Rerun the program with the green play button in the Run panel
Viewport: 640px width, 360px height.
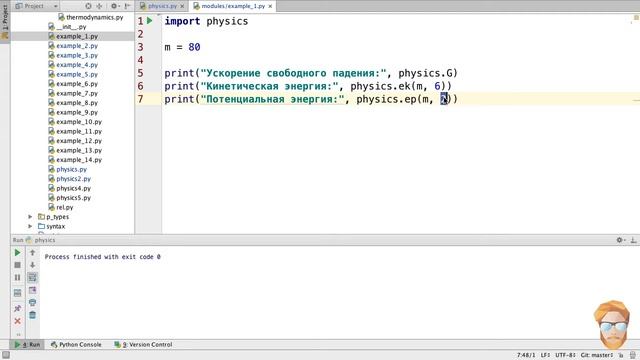pyautogui.click(x=17, y=253)
